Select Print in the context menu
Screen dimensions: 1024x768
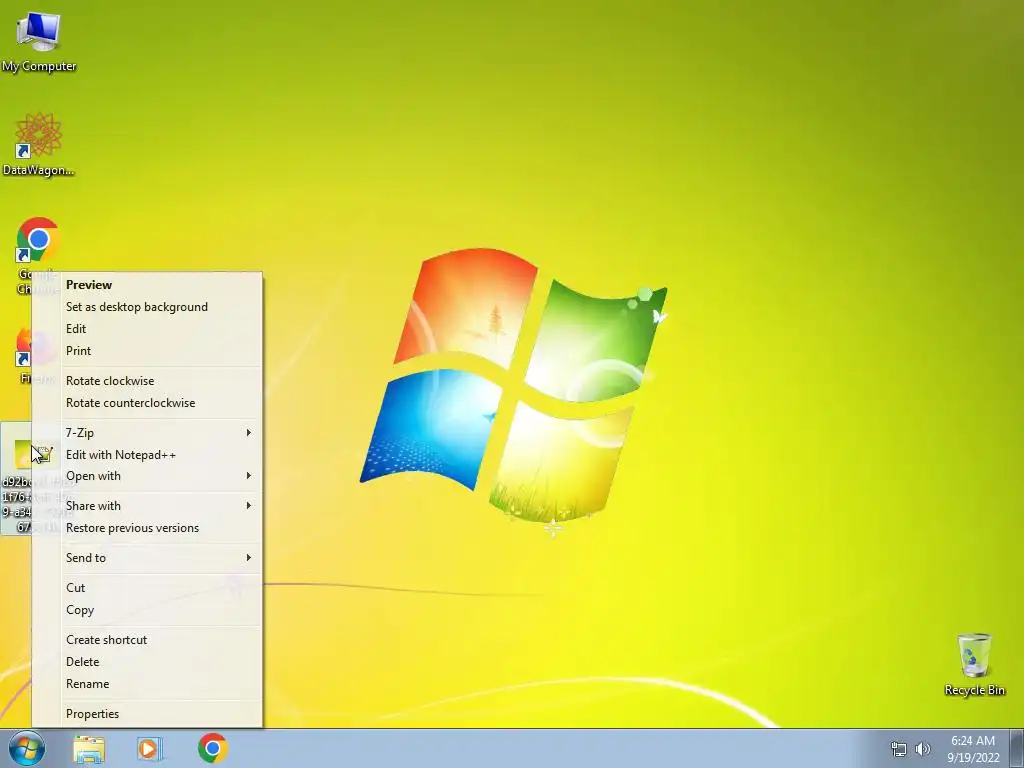point(147,351)
